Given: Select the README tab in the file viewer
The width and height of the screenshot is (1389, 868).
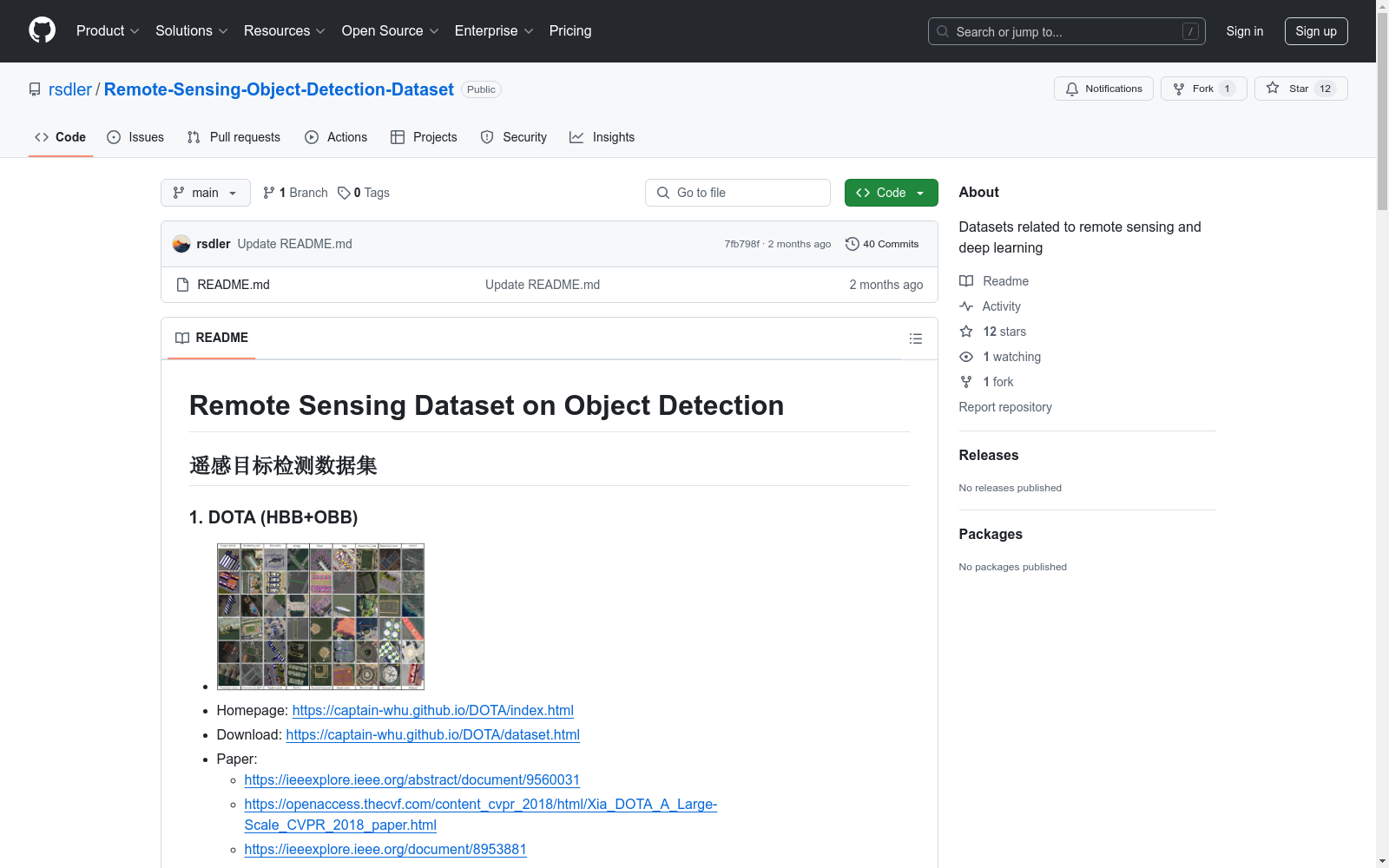Looking at the screenshot, I should coord(212,338).
